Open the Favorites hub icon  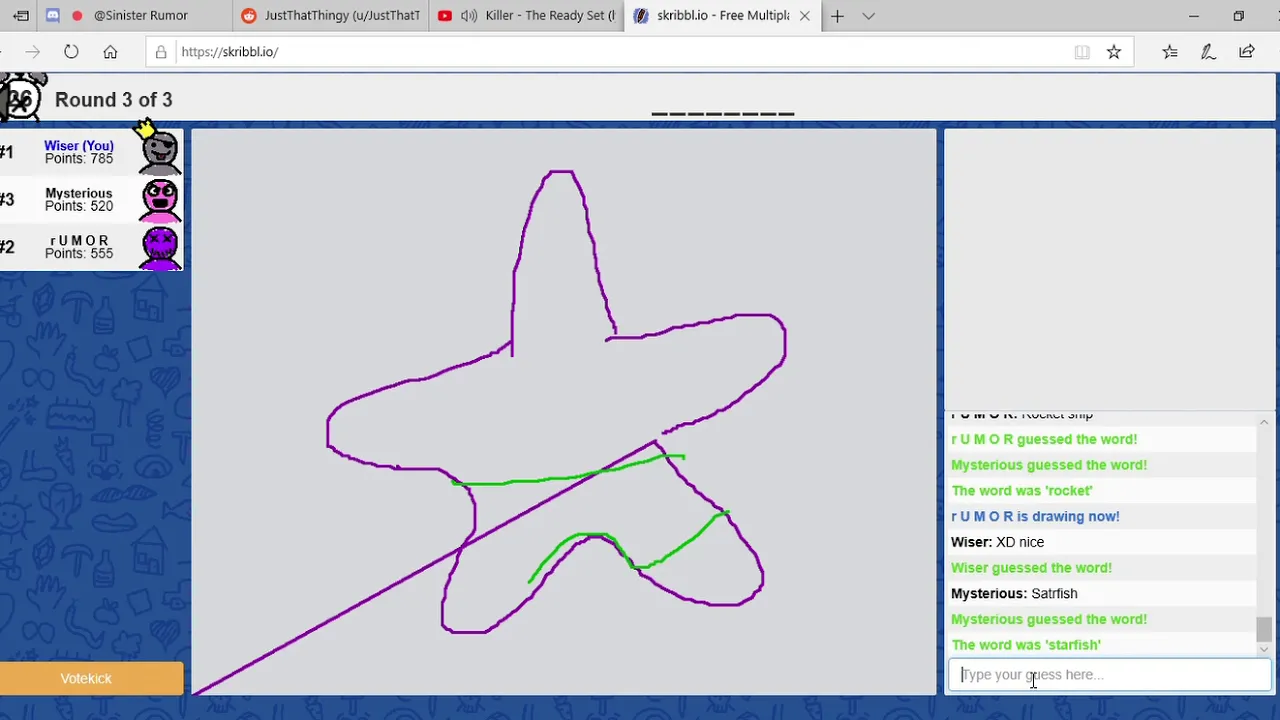click(1170, 52)
